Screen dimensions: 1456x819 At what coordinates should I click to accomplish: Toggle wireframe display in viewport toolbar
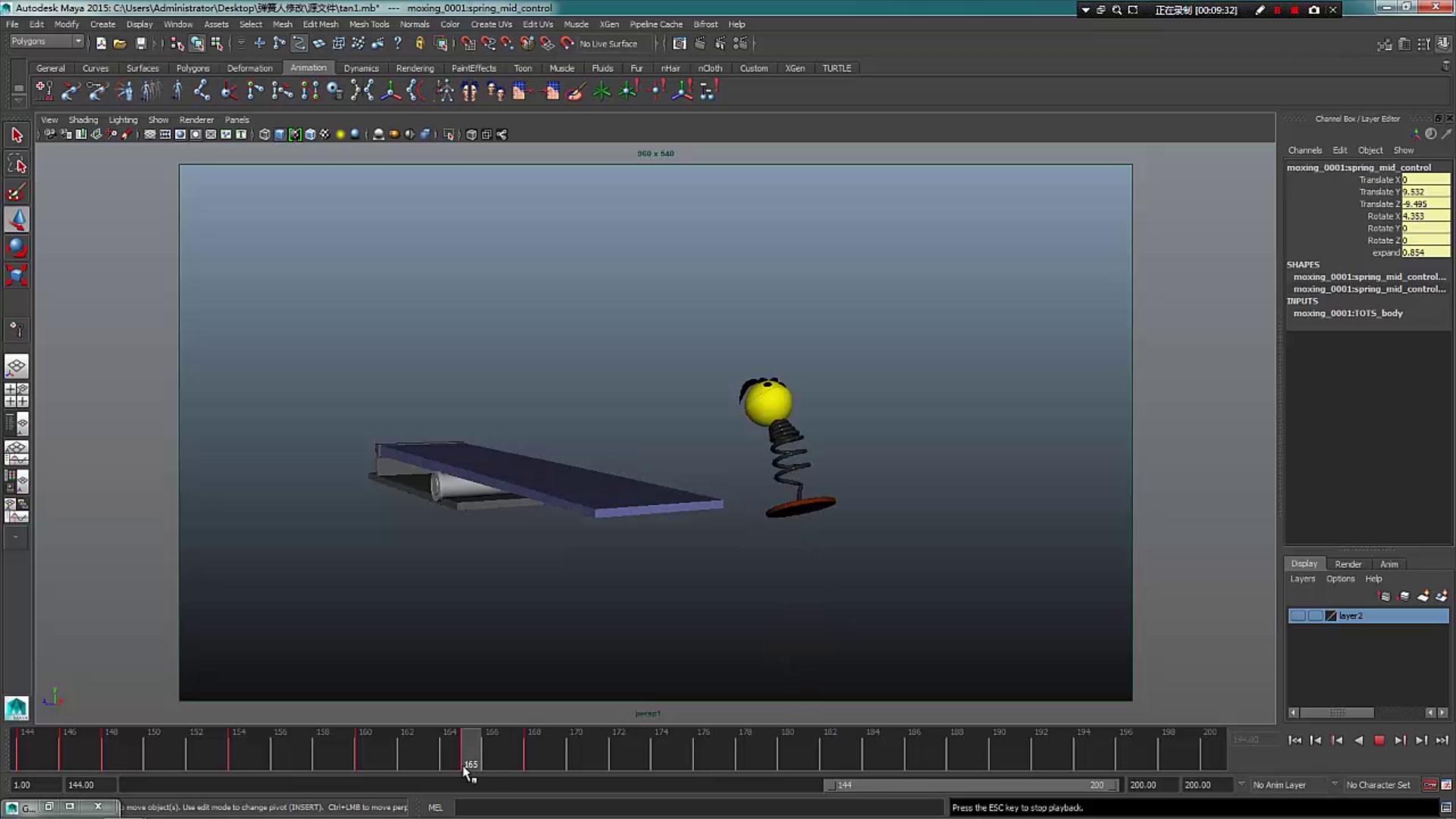tap(264, 135)
